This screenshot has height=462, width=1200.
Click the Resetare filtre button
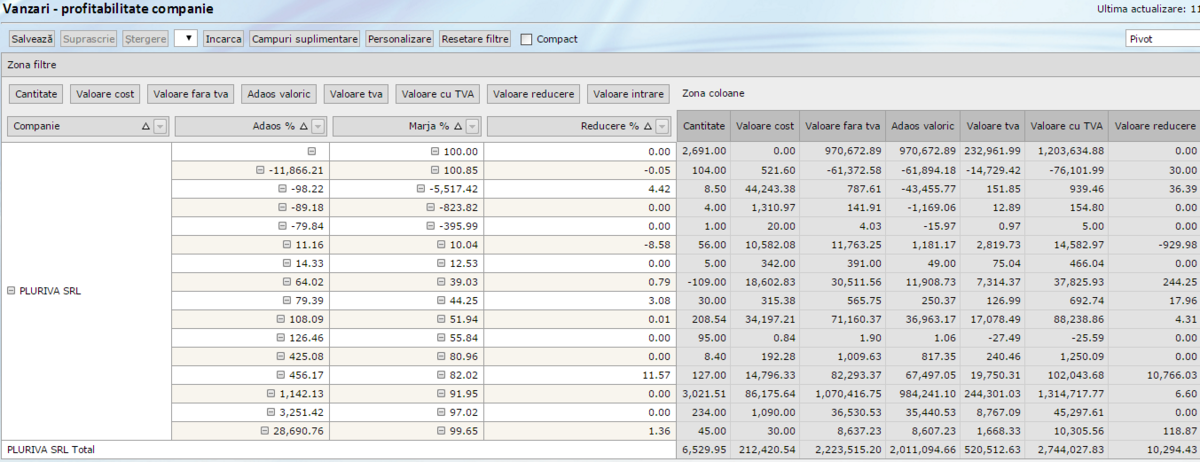pos(475,39)
